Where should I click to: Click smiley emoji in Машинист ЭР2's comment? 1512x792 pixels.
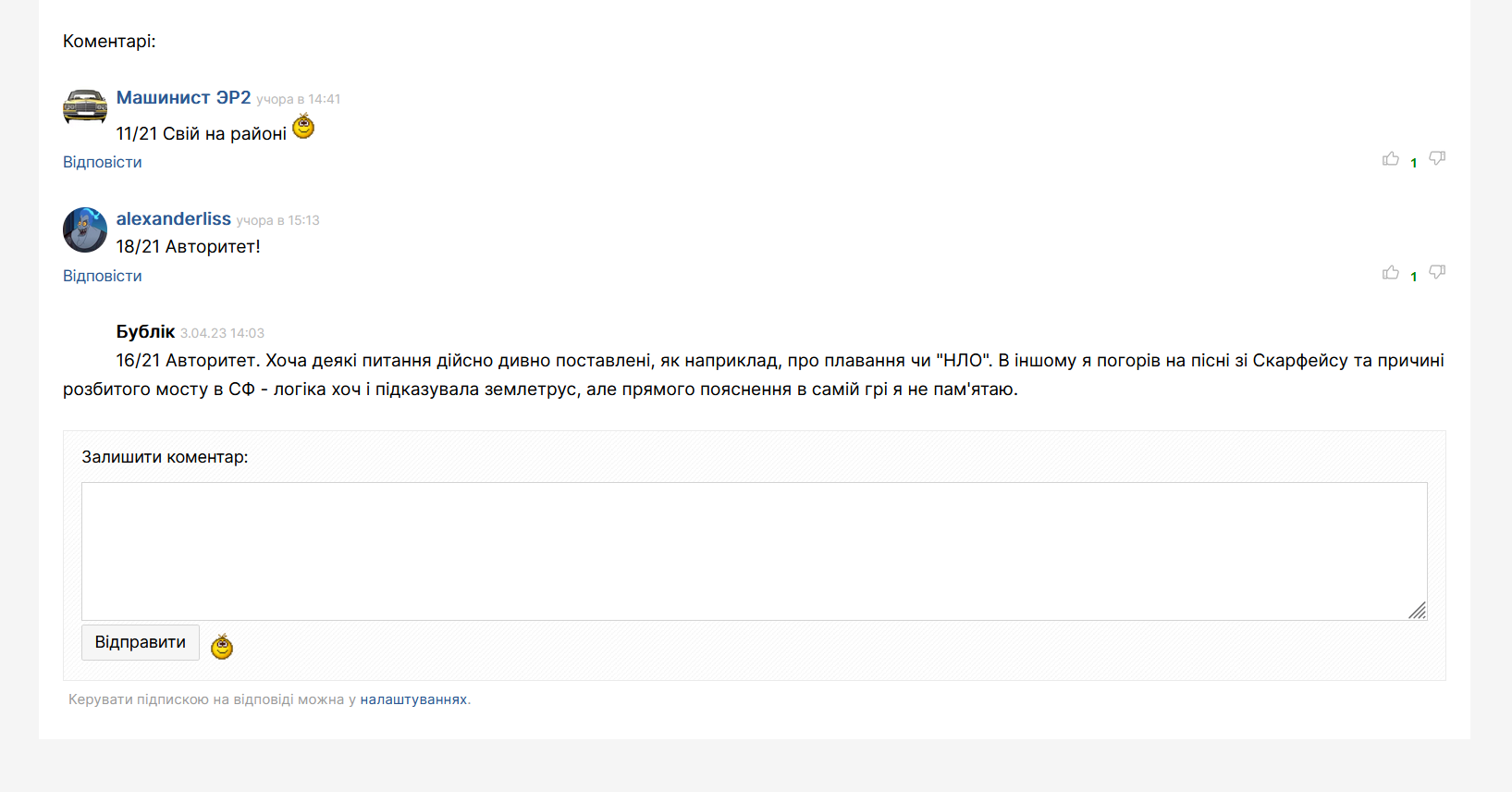pos(303,127)
